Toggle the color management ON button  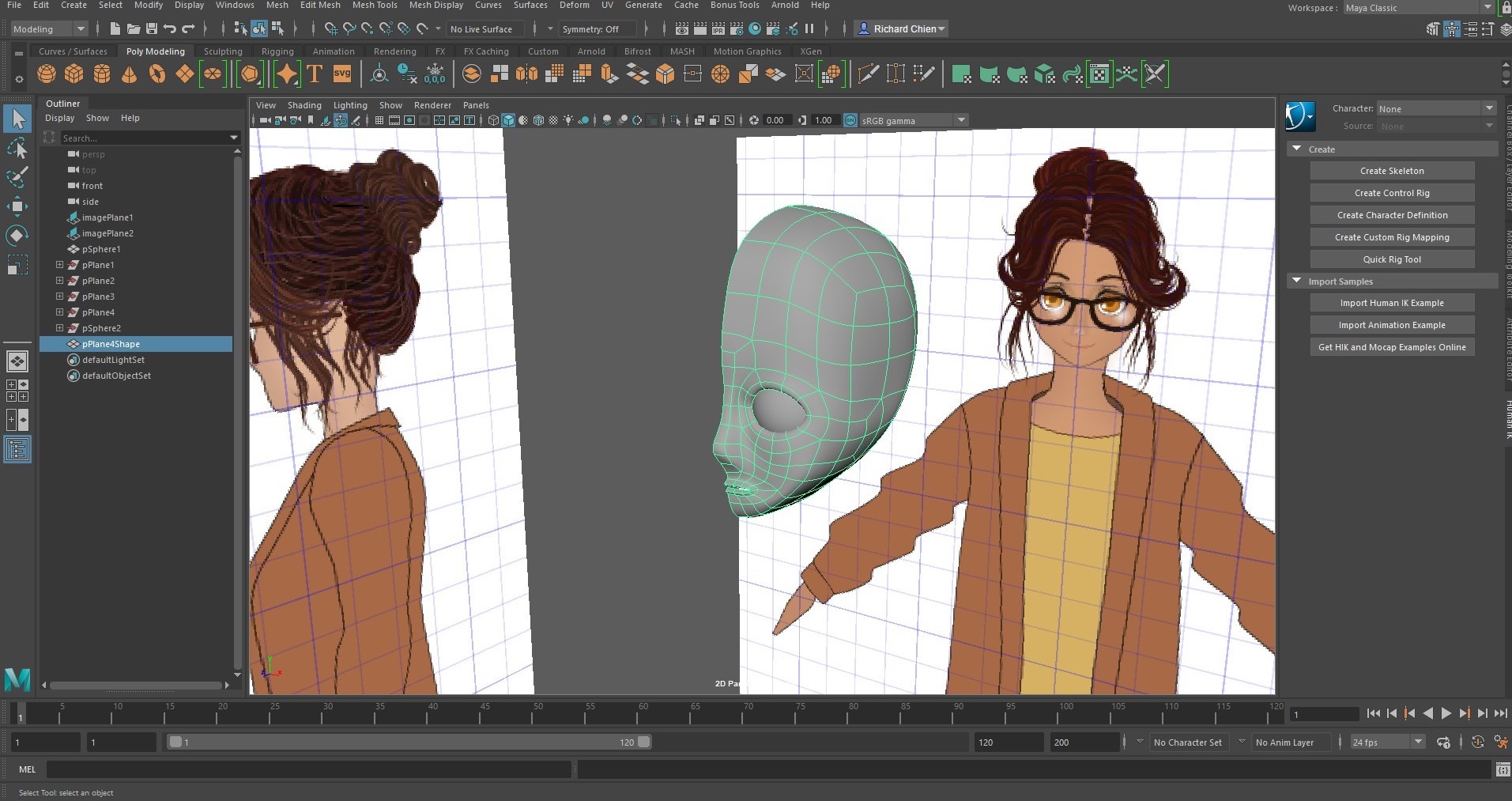[x=850, y=120]
